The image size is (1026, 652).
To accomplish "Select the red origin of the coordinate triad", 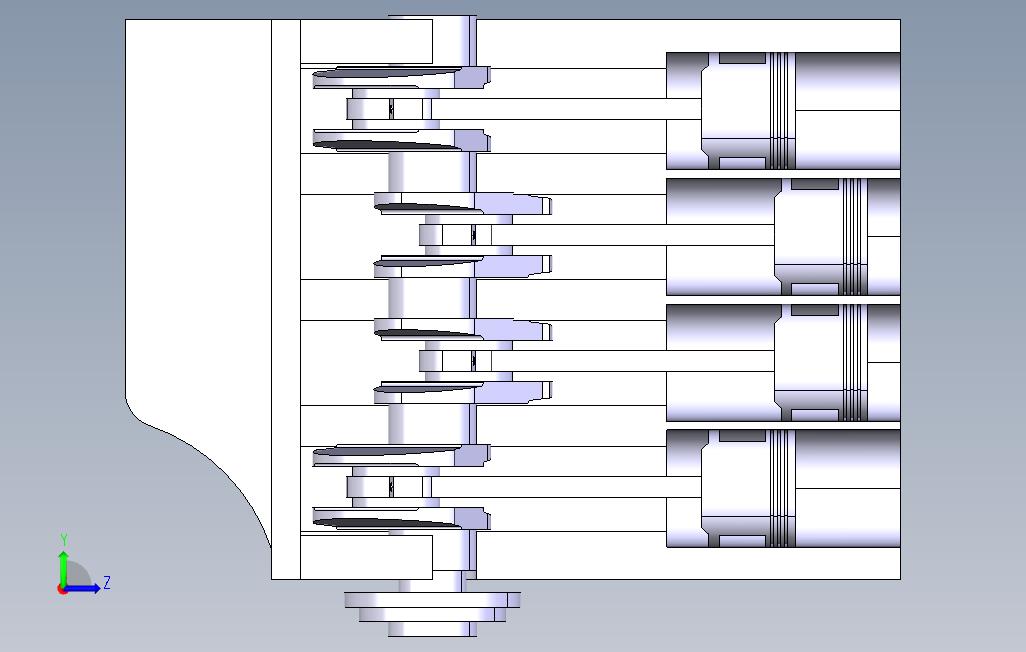I will (62, 589).
